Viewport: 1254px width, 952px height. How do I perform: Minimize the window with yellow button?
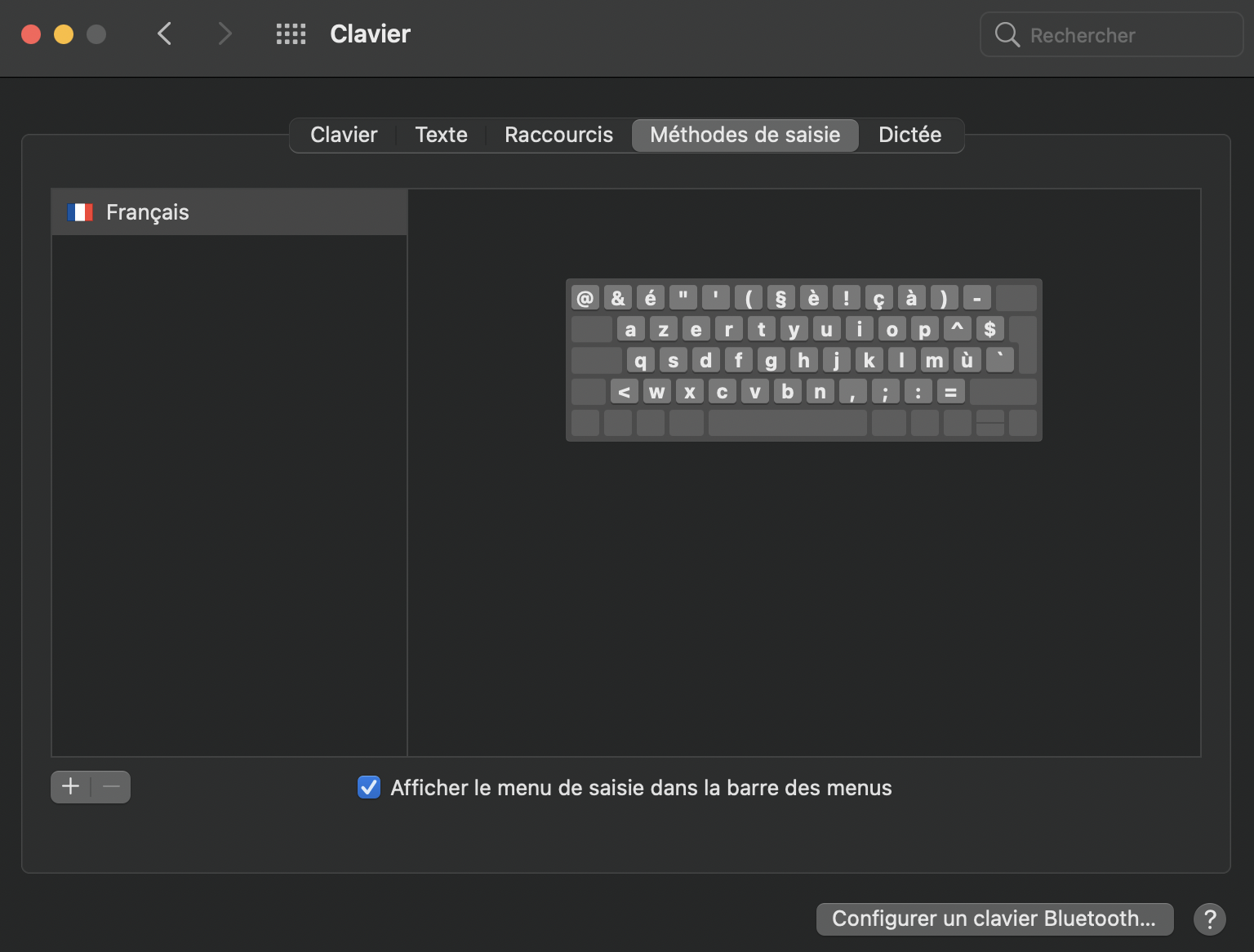(x=64, y=34)
